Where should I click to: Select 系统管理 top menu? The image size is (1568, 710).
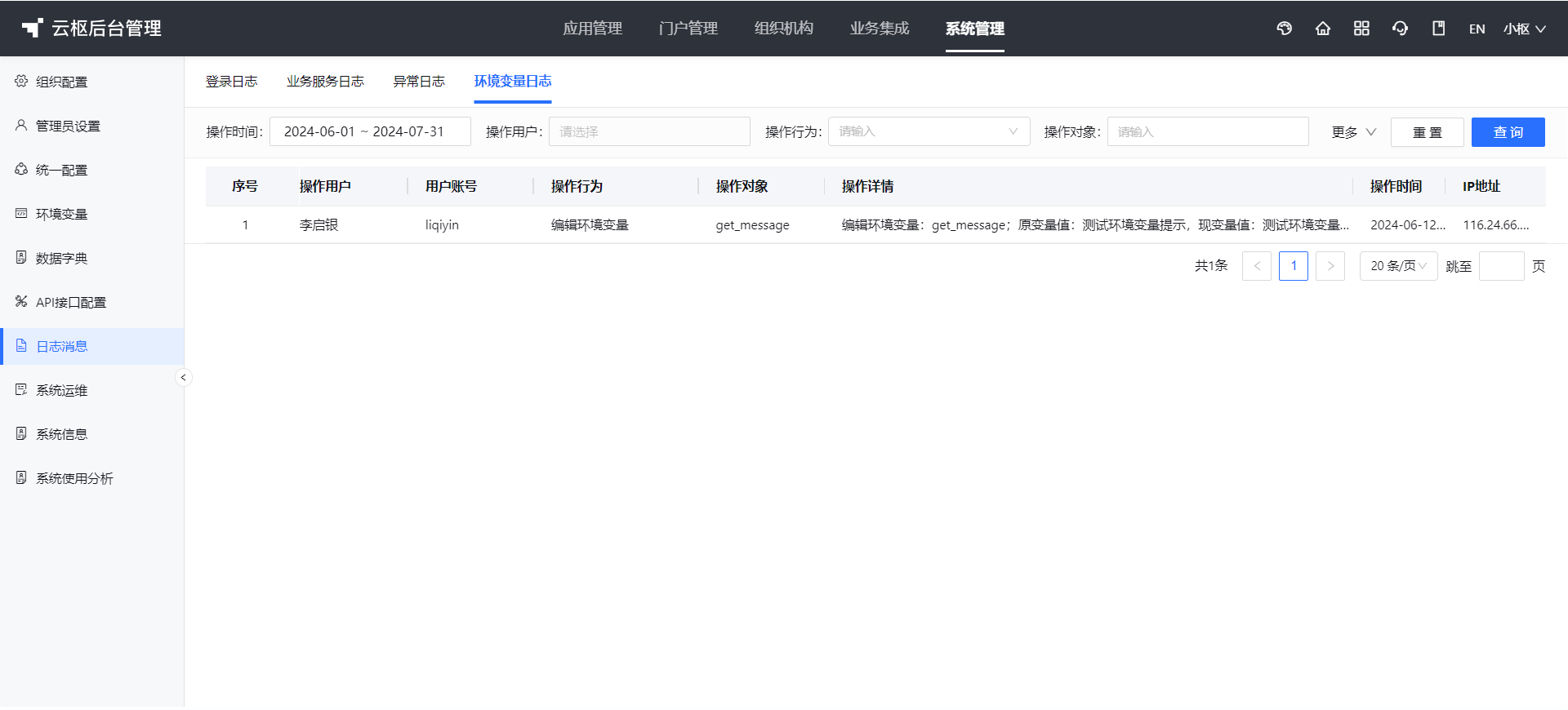pyautogui.click(x=975, y=29)
